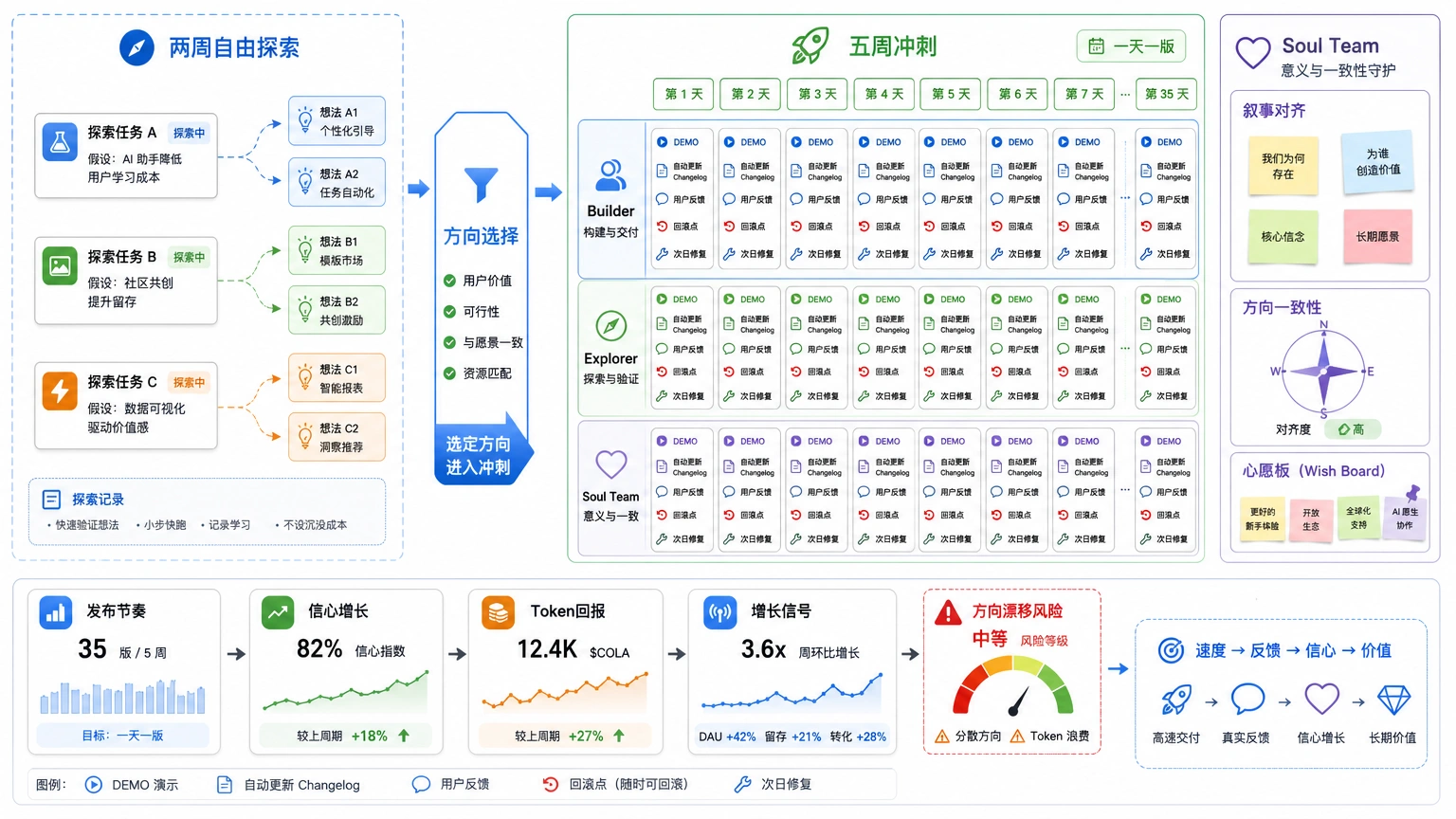The width and height of the screenshot is (1456, 819).
Task: Click the Explorer compass icon
Action: 611,326
